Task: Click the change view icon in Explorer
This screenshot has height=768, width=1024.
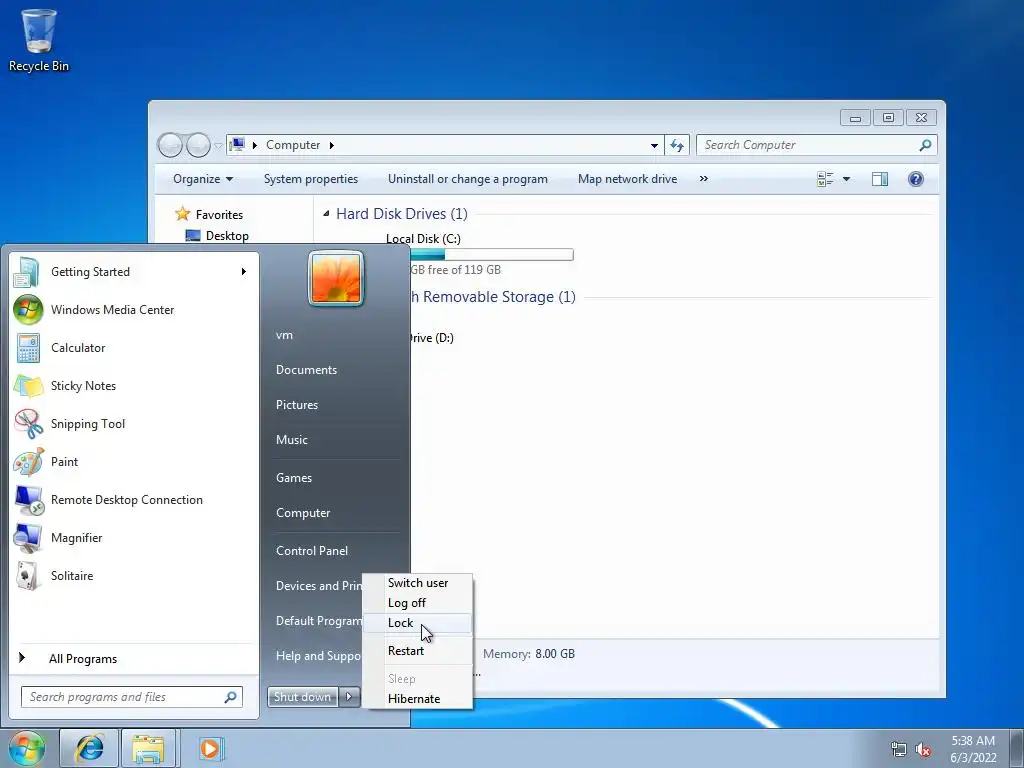Action: click(x=825, y=179)
